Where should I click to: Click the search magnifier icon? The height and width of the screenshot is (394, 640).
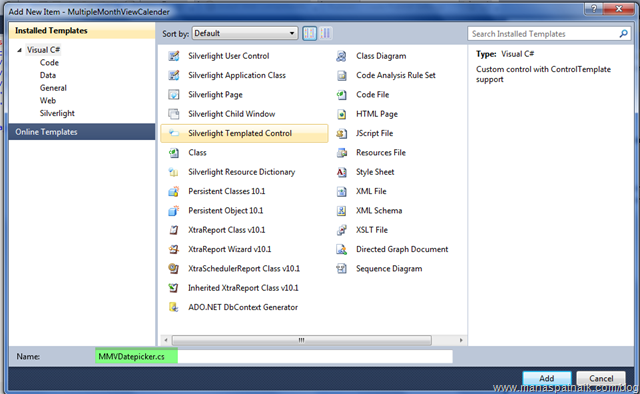pos(623,33)
